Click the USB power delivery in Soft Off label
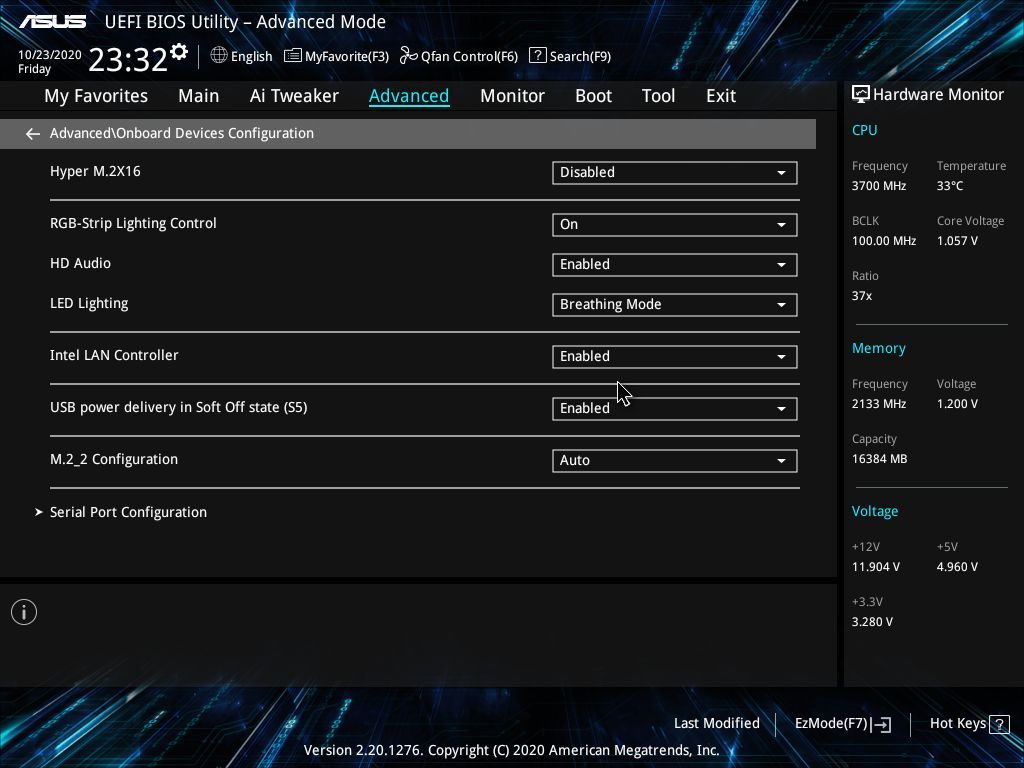This screenshot has width=1024, height=768. pos(178,408)
